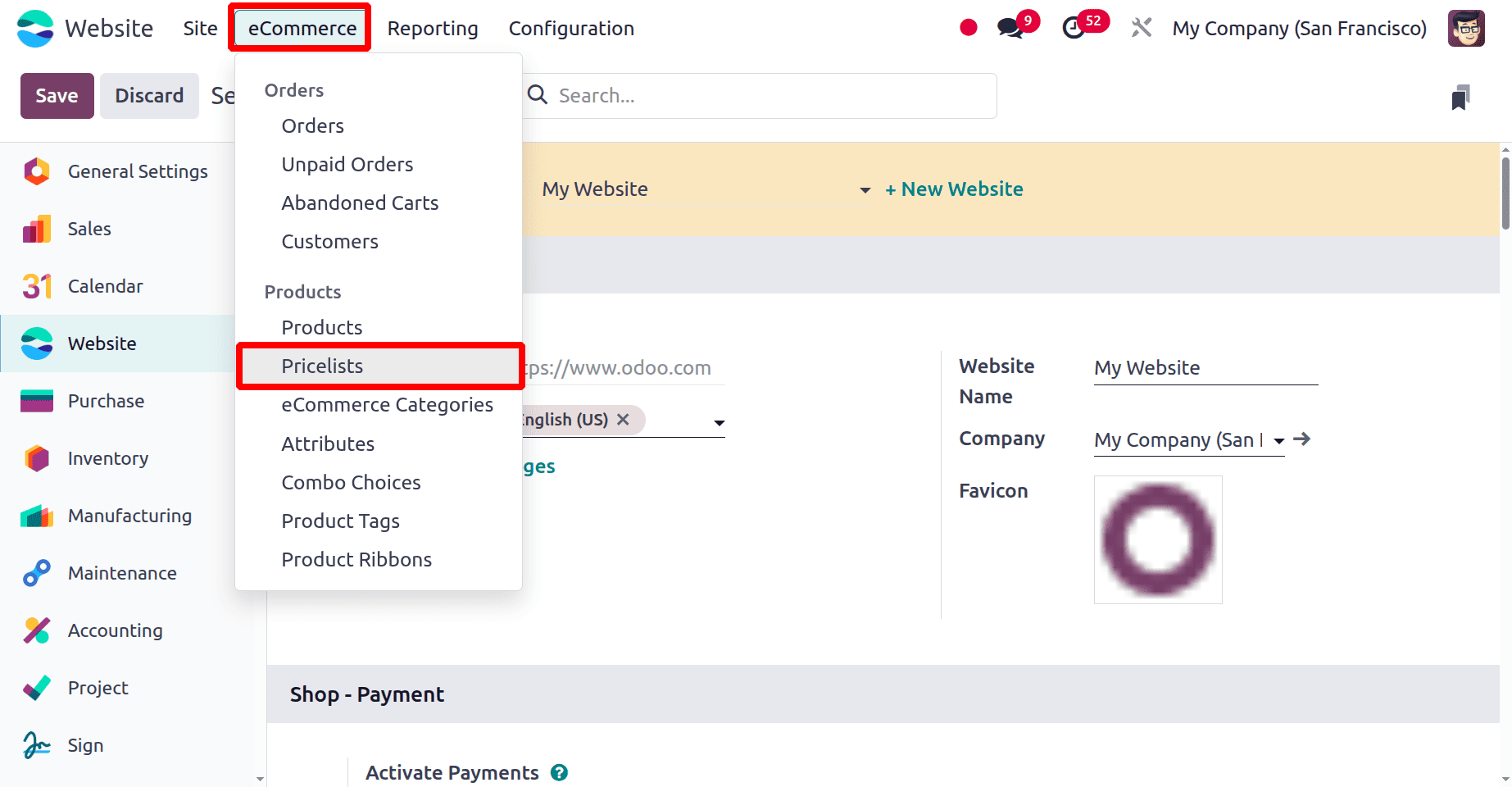Close the eCommerce menu in the navbar
Screen dimensions: 1512x787
pyautogui.click(x=302, y=29)
